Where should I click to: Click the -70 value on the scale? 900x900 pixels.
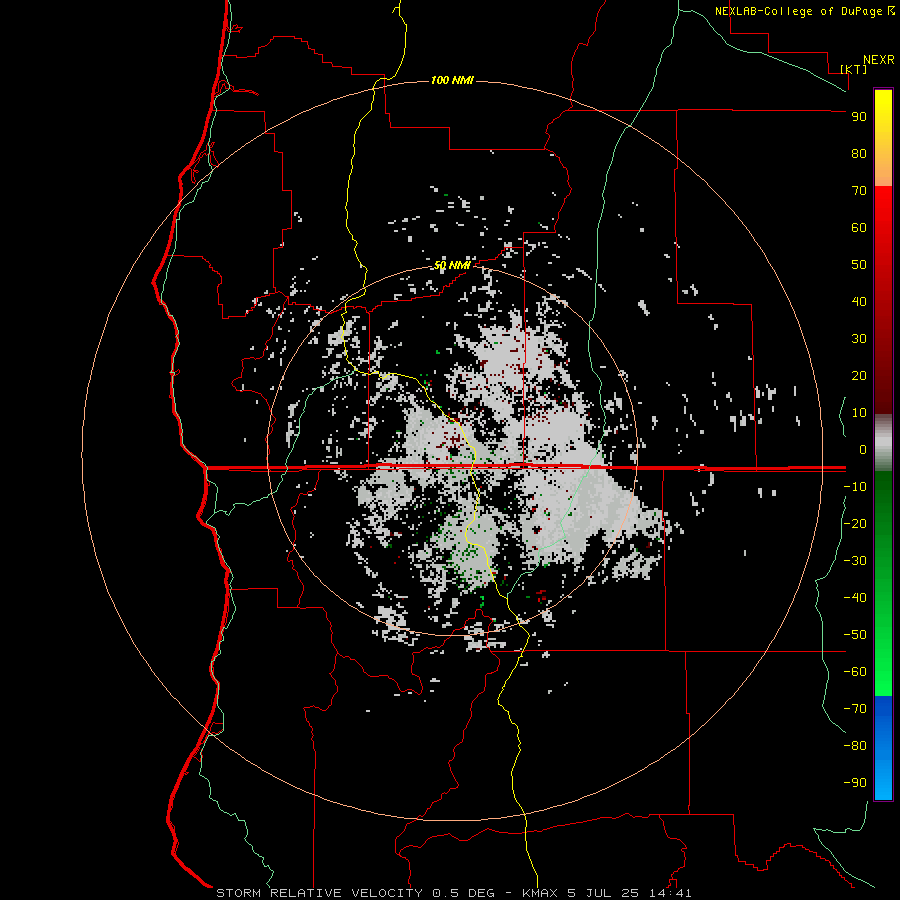(x=855, y=709)
